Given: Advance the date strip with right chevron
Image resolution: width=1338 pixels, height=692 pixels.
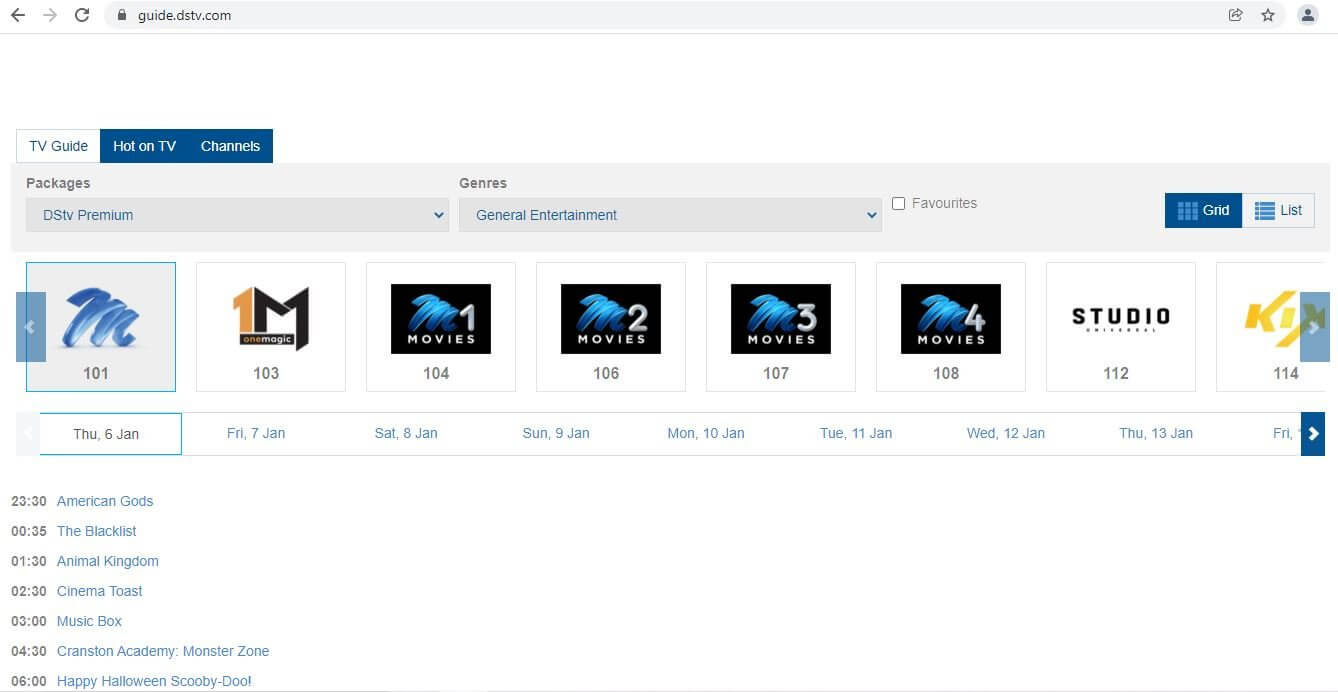Looking at the screenshot, I should click(x=1313, y=434).
